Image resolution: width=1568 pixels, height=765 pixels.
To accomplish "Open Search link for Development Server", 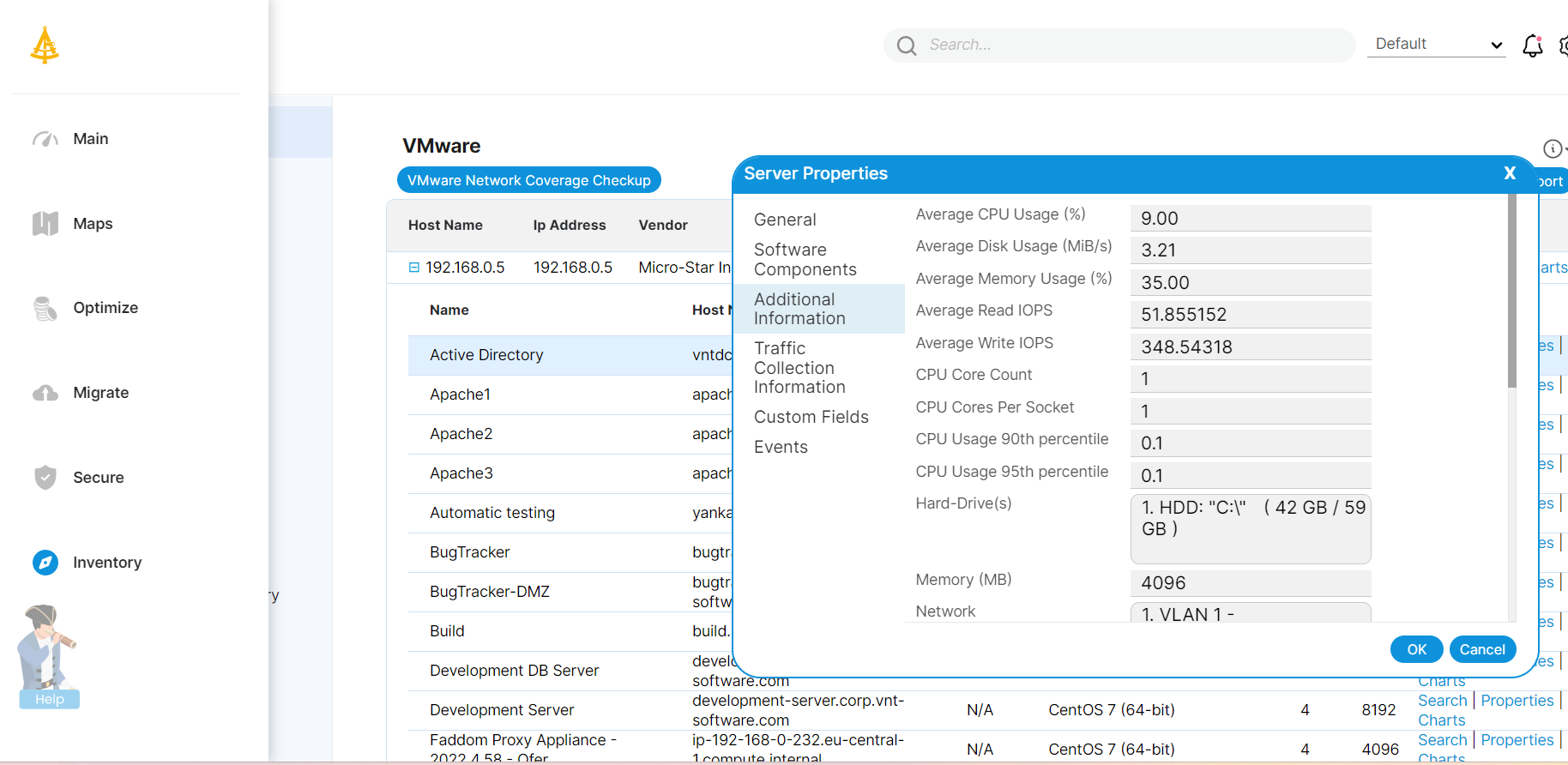I will click(1442, 701).
